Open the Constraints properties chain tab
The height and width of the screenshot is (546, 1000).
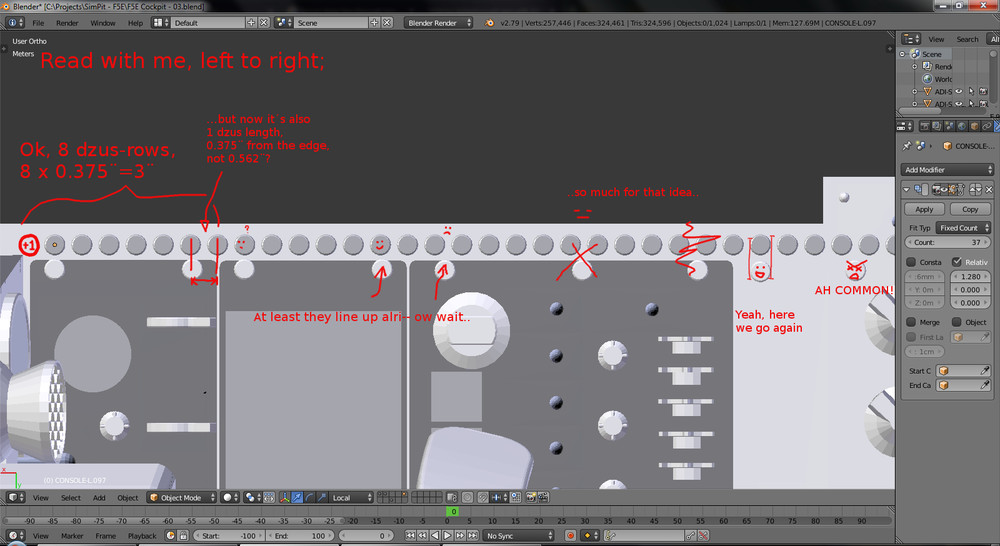(x=986, y=126)
